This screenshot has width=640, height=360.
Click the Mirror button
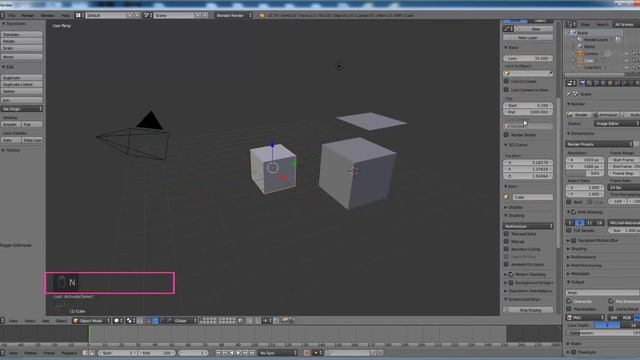[22, 57]
